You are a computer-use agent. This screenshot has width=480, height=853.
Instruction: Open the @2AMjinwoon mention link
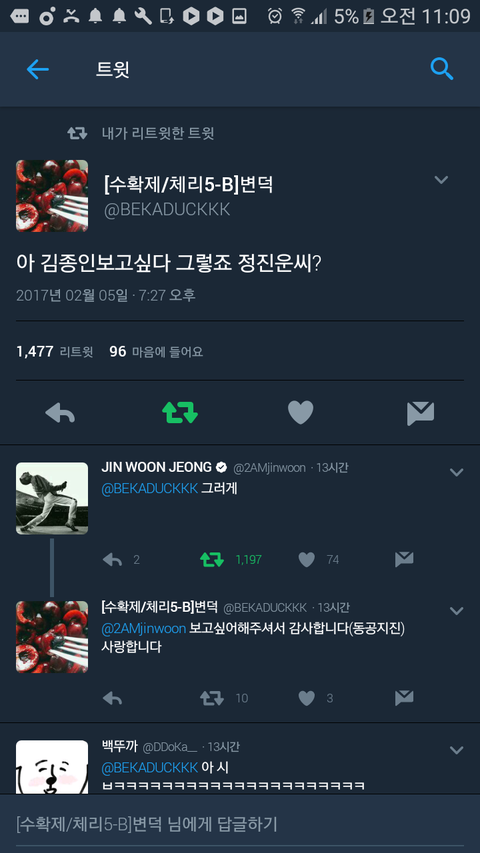(144, 628)
